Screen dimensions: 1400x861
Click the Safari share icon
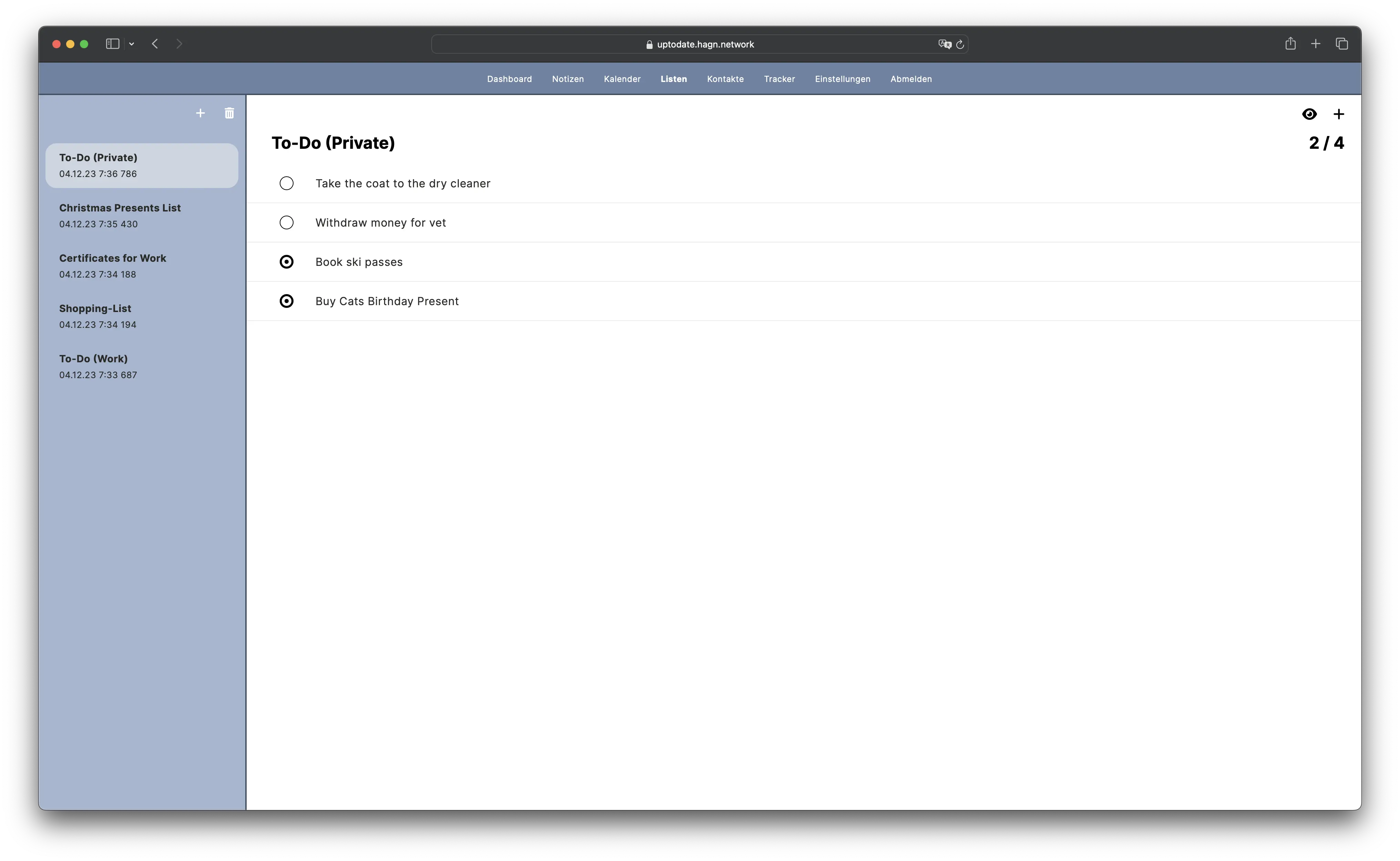[x=1290, y=44]
